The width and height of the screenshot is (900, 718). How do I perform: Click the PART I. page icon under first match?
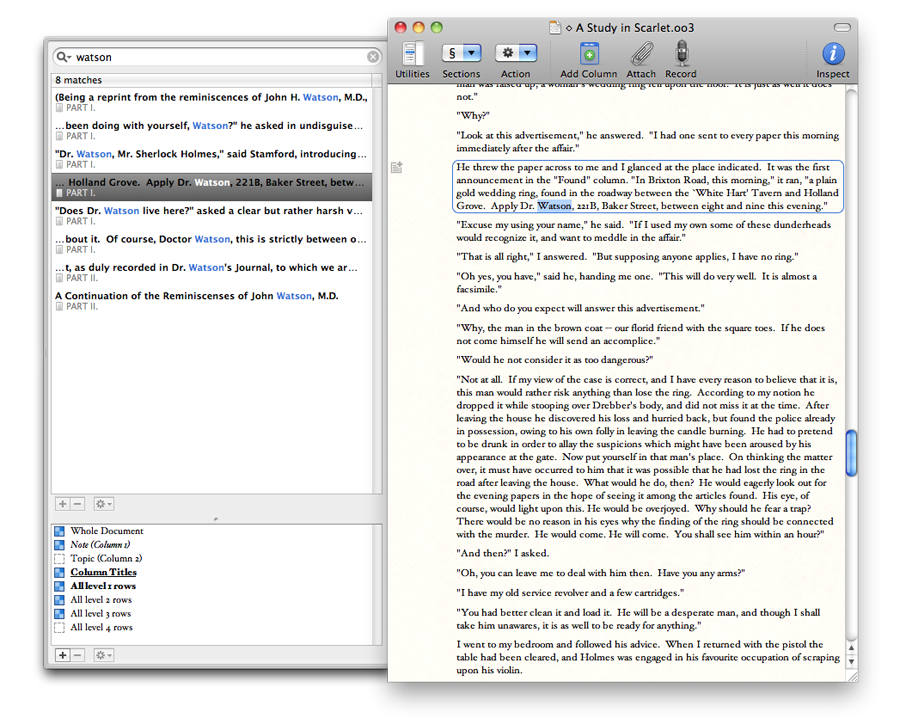pos(59,108)
